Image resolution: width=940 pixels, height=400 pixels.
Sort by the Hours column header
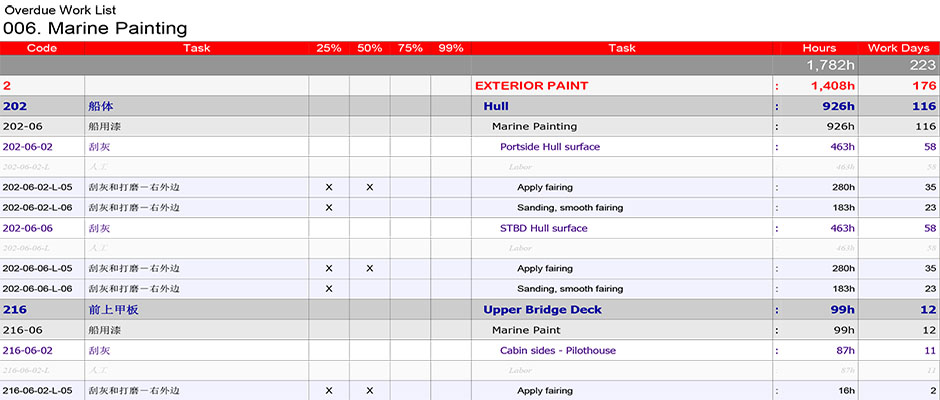point(819,48)
